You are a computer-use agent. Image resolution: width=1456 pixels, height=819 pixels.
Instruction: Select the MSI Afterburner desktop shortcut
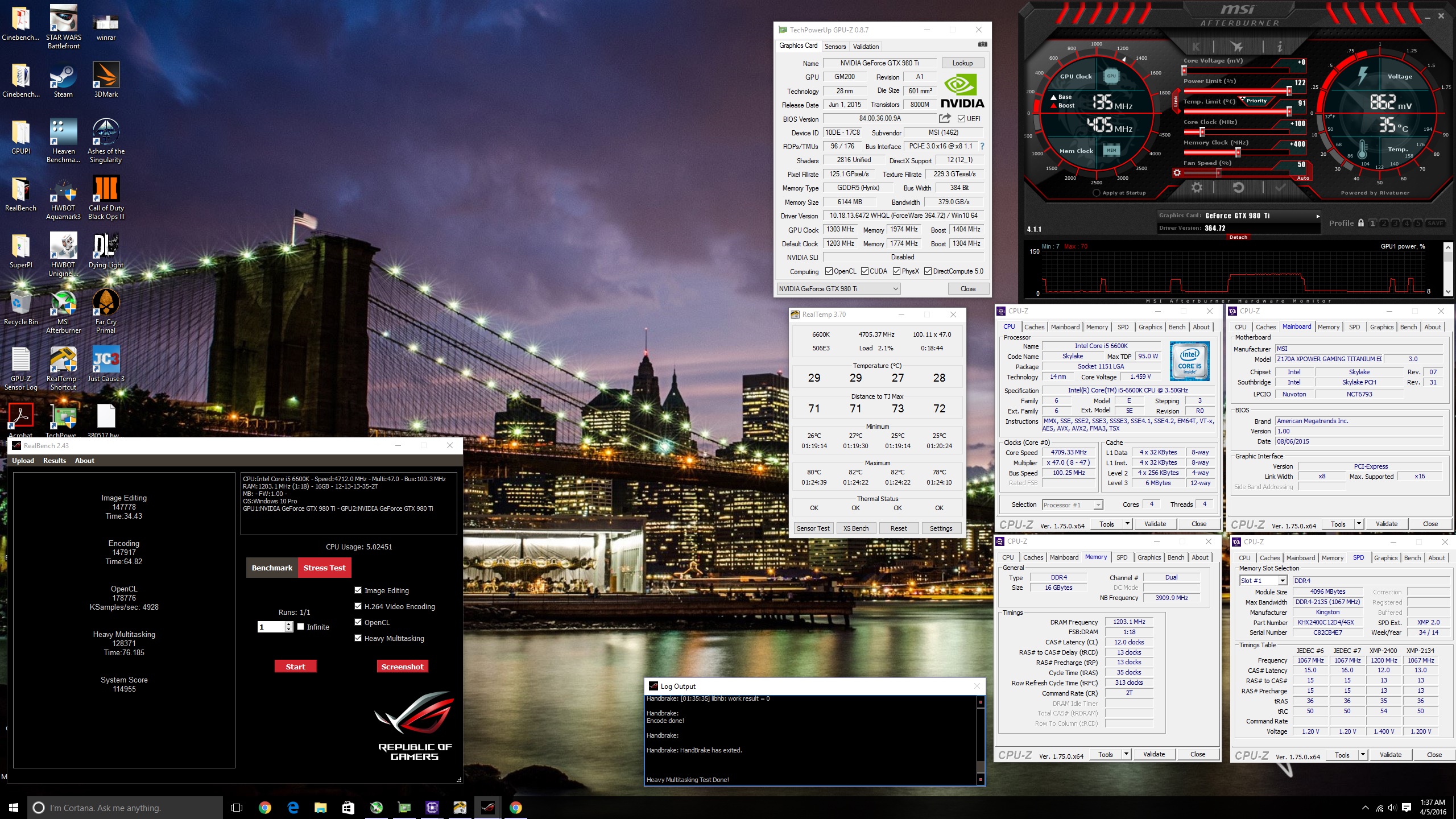(63, 312)
